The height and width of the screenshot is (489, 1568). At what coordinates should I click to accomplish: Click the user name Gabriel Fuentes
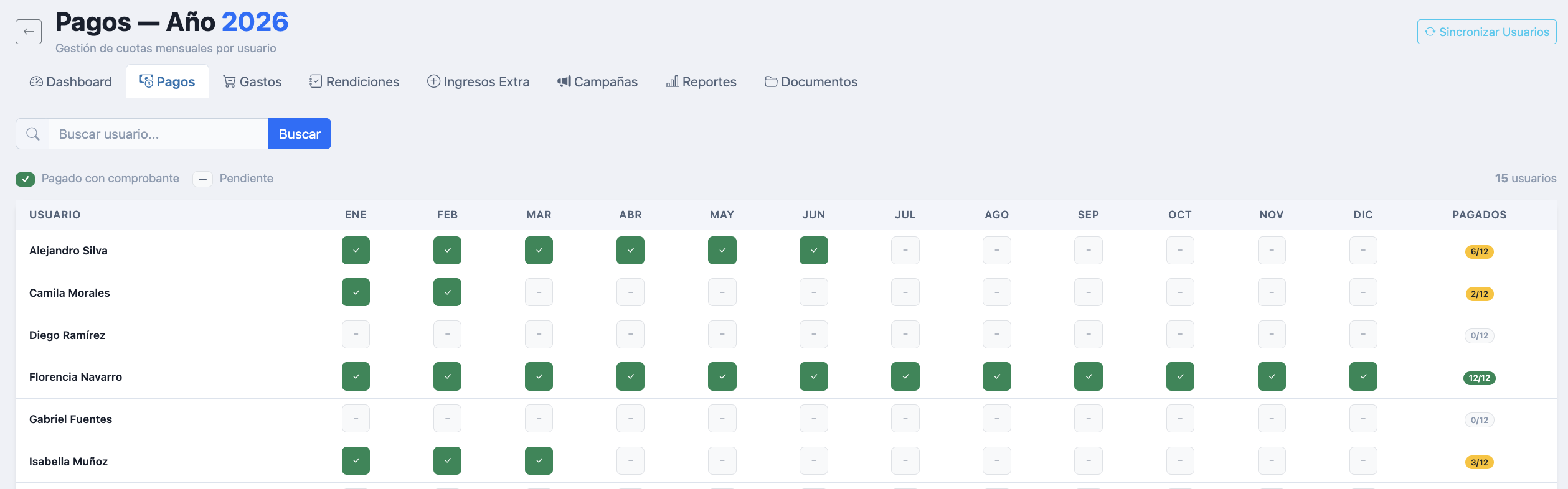[x=71, y=419]
